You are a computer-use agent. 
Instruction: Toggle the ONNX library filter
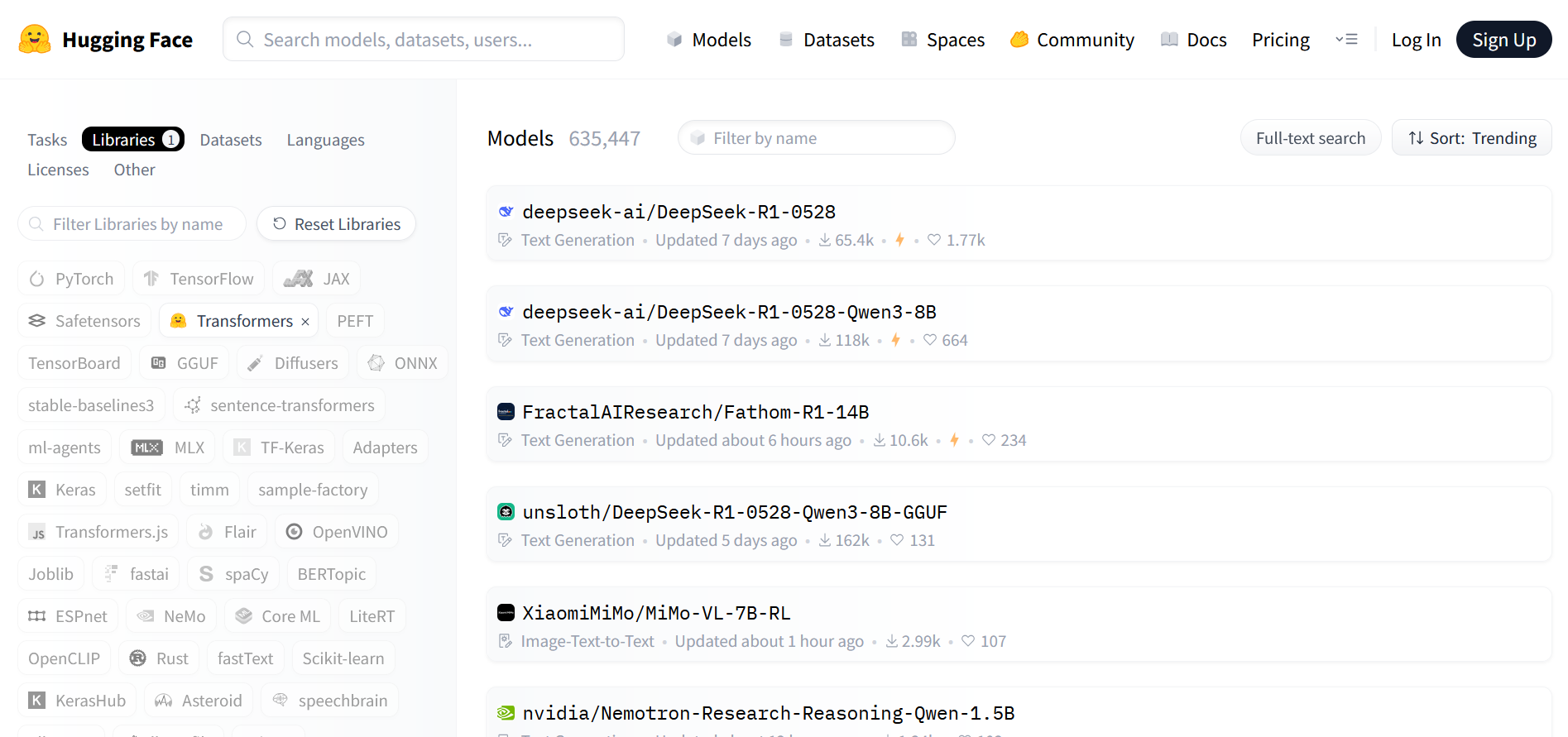point(402,363)
